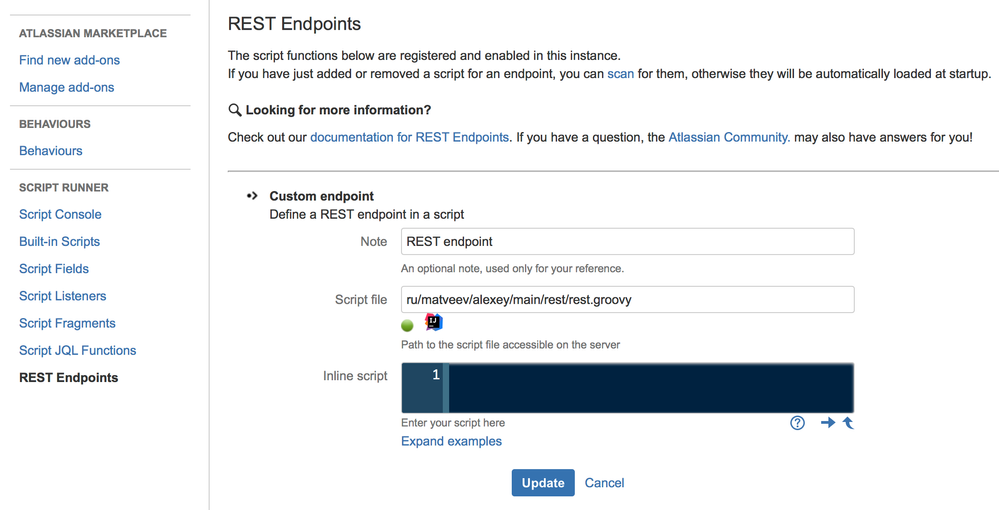The width and height of the screenshot is (999, 510).
Task: Open documentation for REST Endpoints link
Action: pyautogui.click(x=409, y=137)
